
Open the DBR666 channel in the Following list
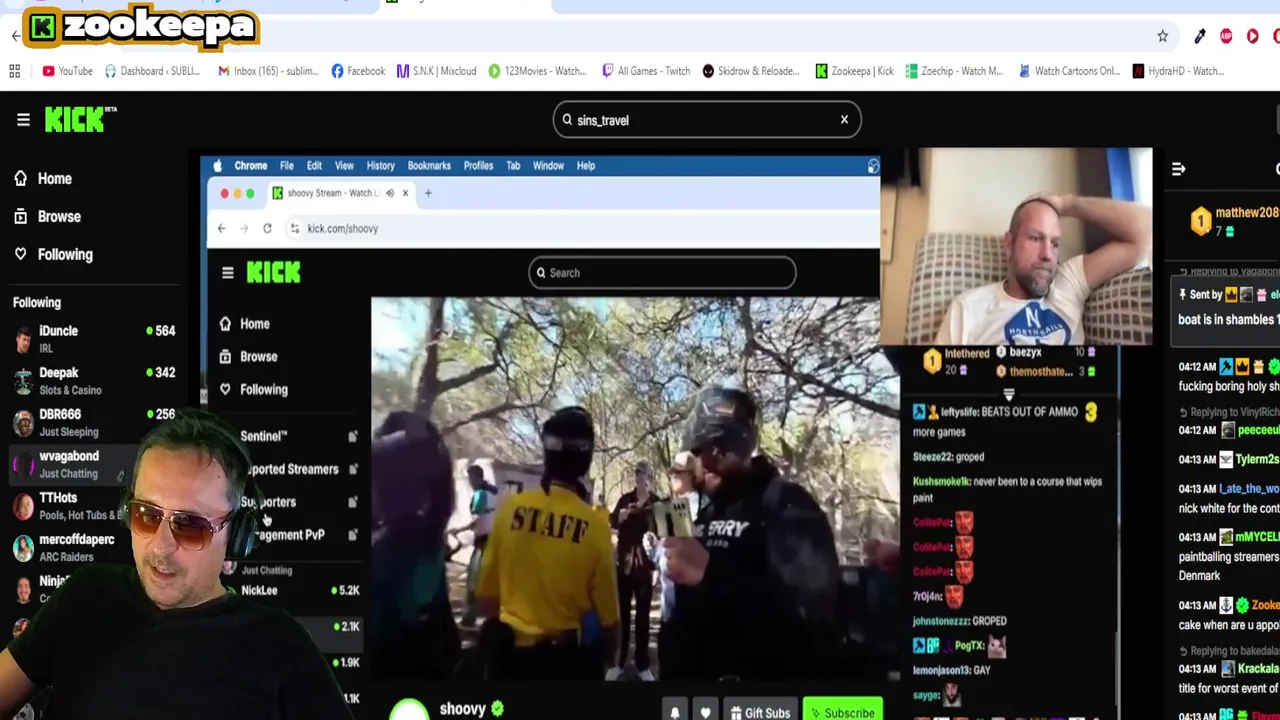coord(95,422)
